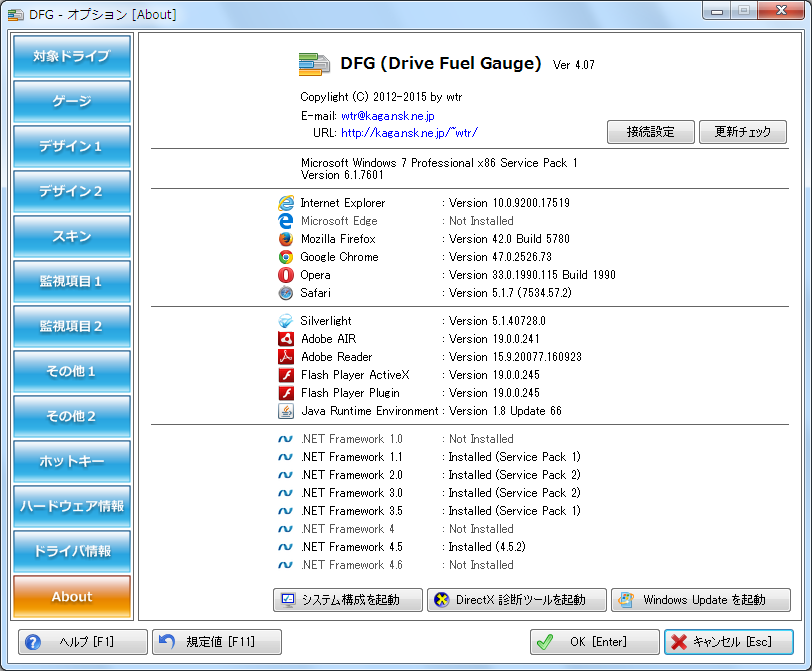Click the Internet Explorer icon
This screenshot has width=812, height=671.
click(x=285, y=203)
